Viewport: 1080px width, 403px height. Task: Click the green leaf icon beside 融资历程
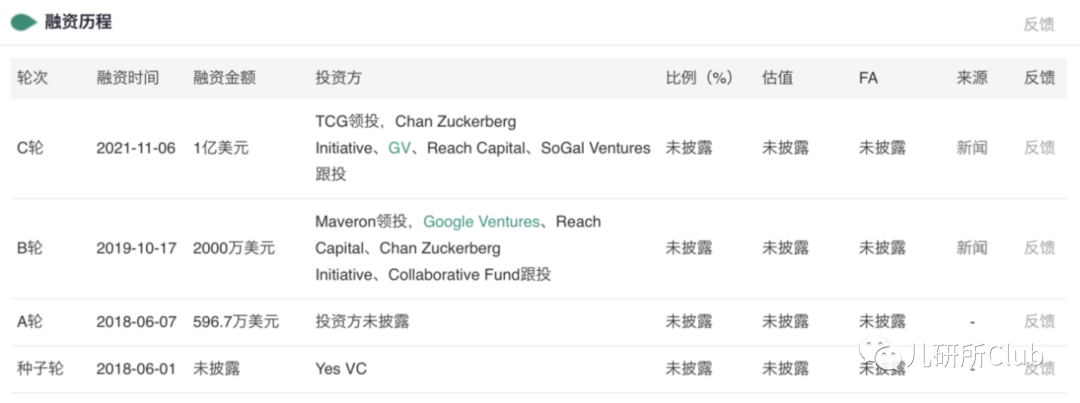pyautogui.click(x=23, y=22)
